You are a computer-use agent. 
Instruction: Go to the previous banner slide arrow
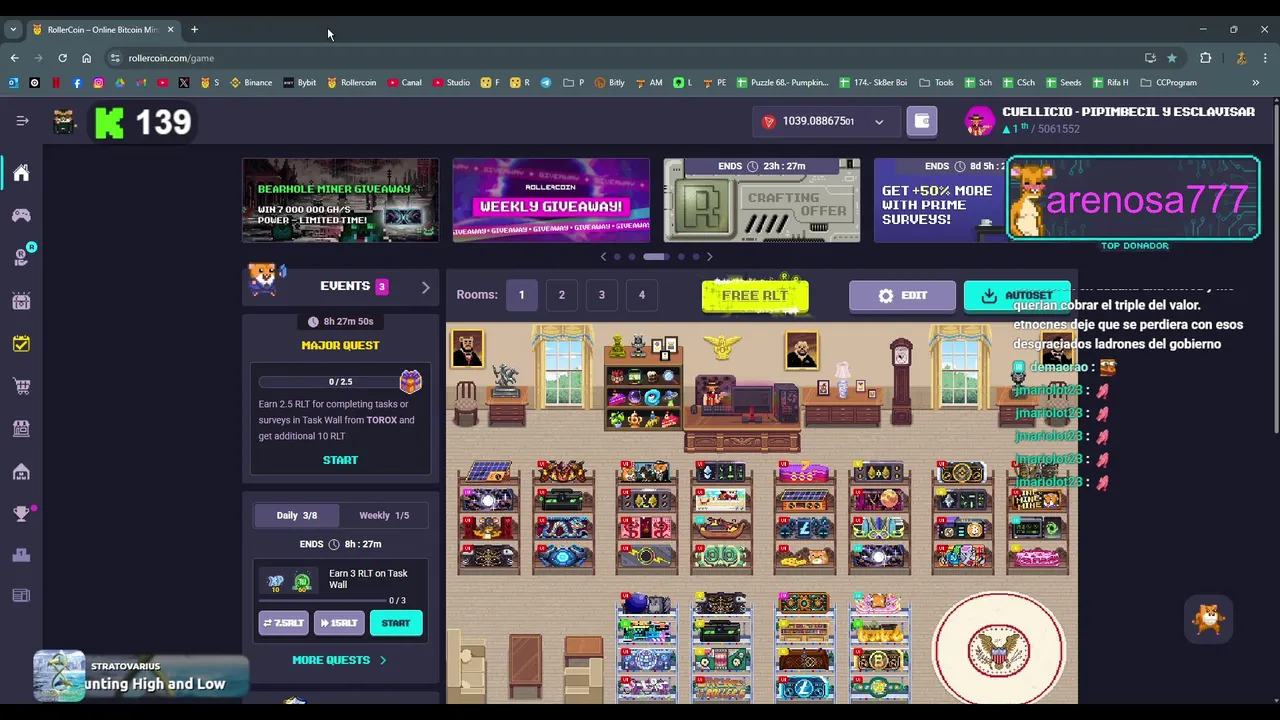coord(603,257)
